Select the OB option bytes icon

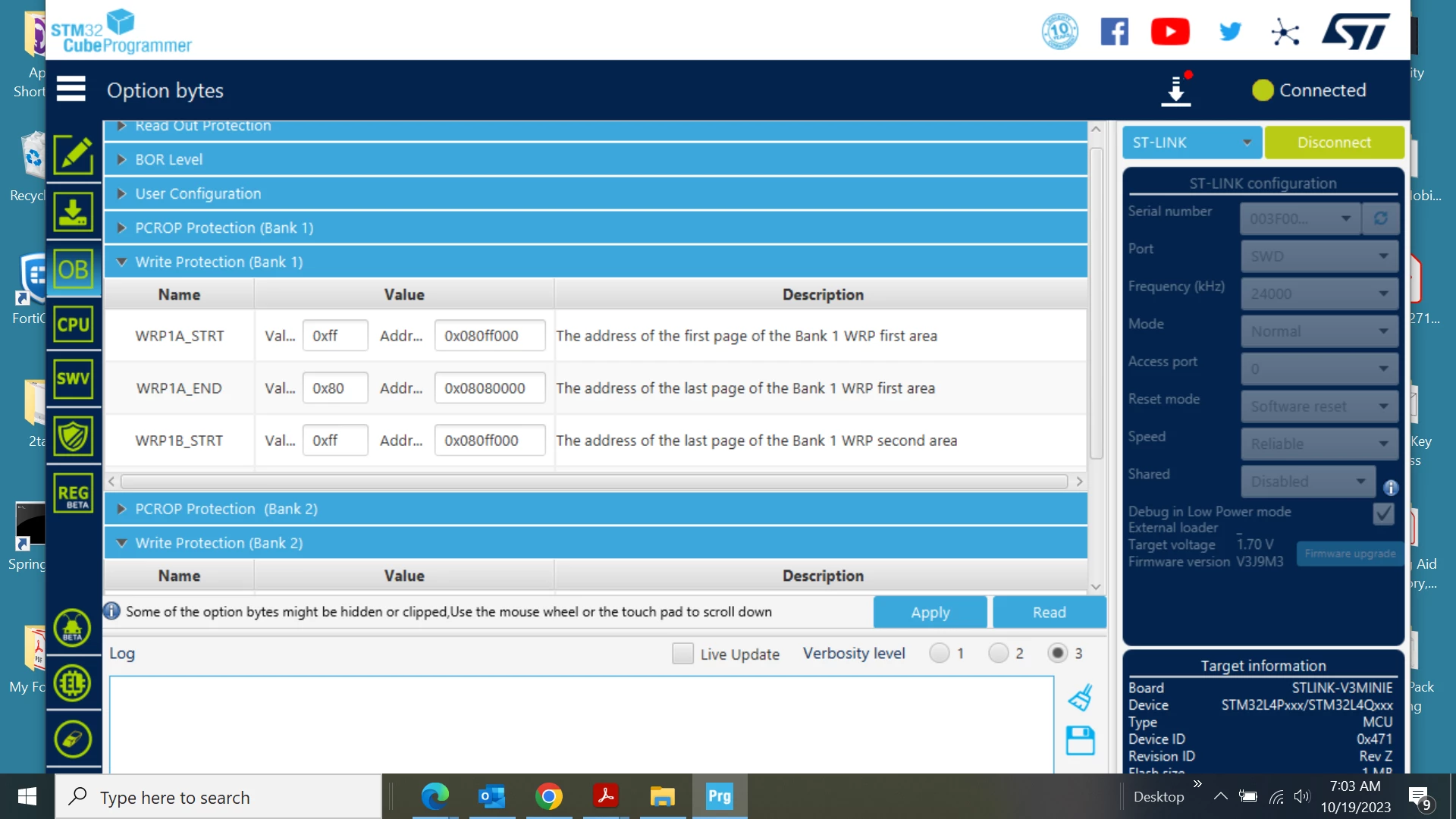point(74,269)
